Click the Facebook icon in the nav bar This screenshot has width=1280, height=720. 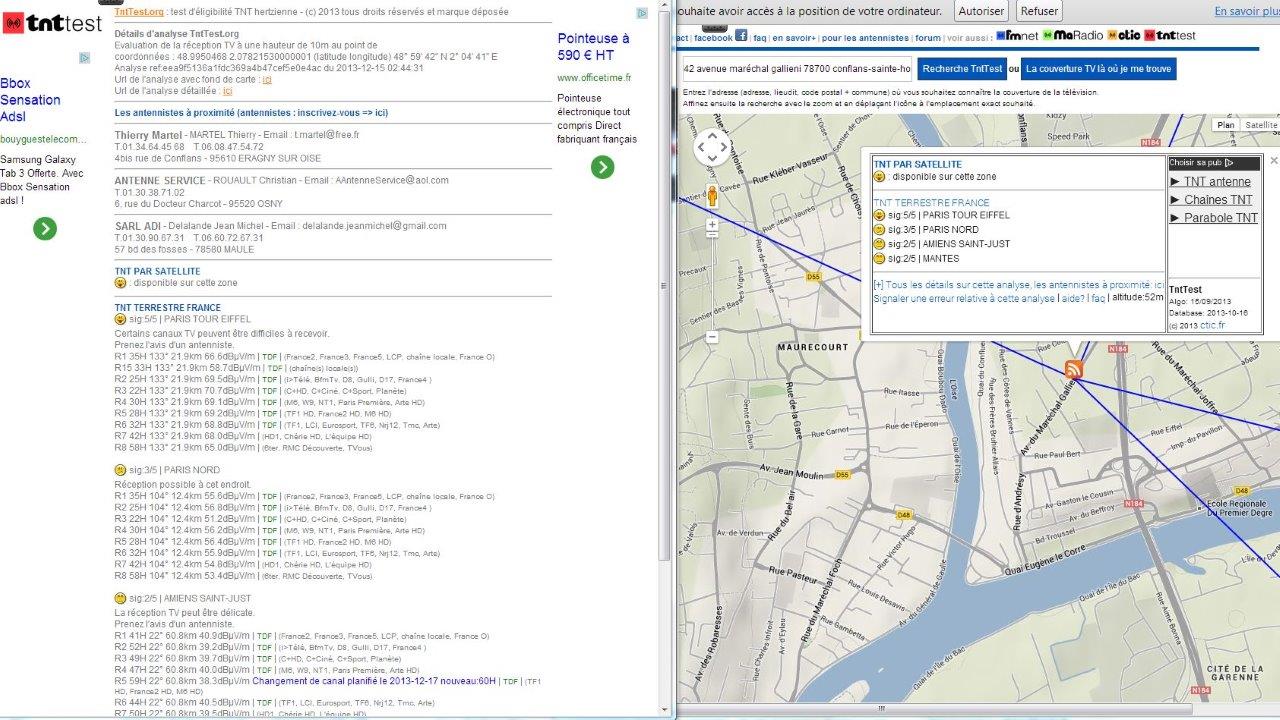741,35
